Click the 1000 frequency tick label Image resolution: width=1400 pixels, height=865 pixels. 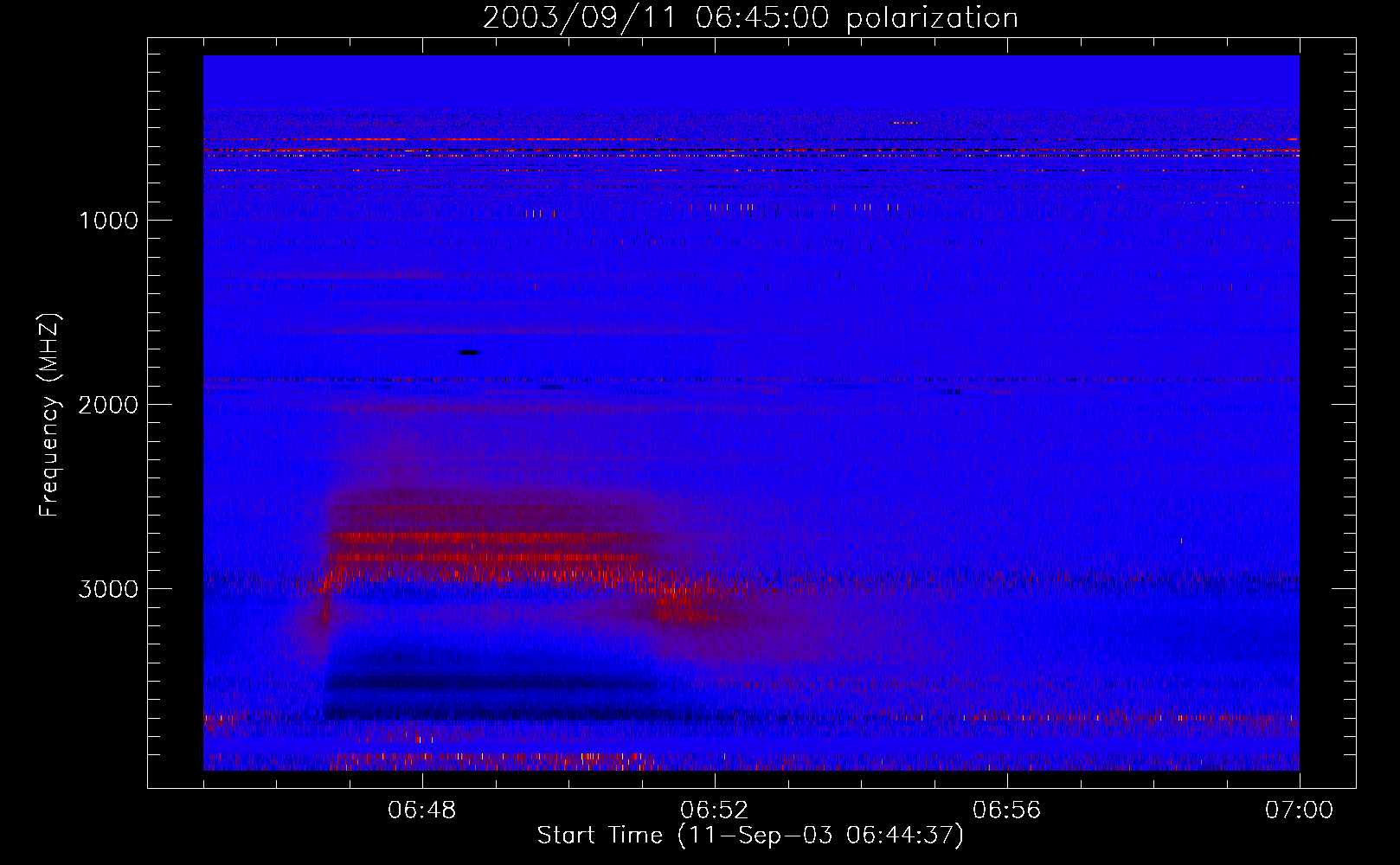[109, 220]
